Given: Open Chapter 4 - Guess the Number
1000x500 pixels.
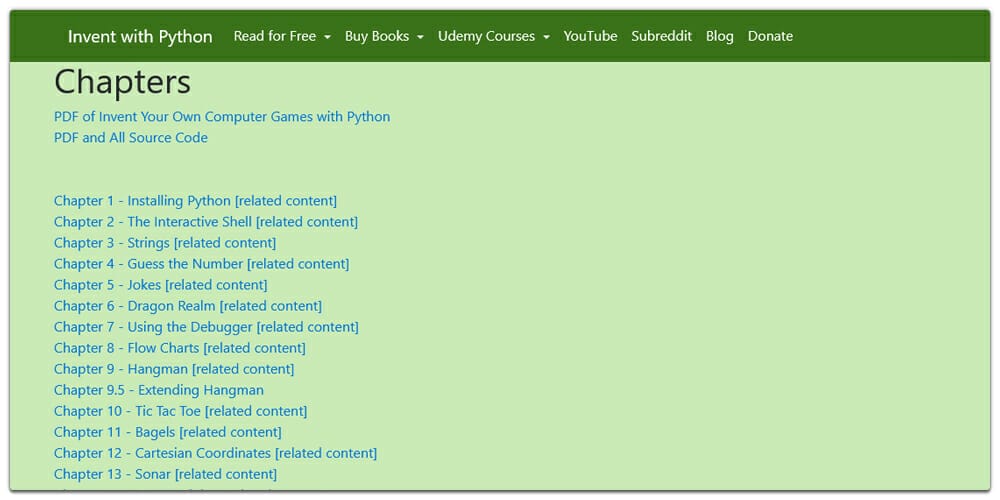Looking at the screenshot, I should click(x=149, y=264).
